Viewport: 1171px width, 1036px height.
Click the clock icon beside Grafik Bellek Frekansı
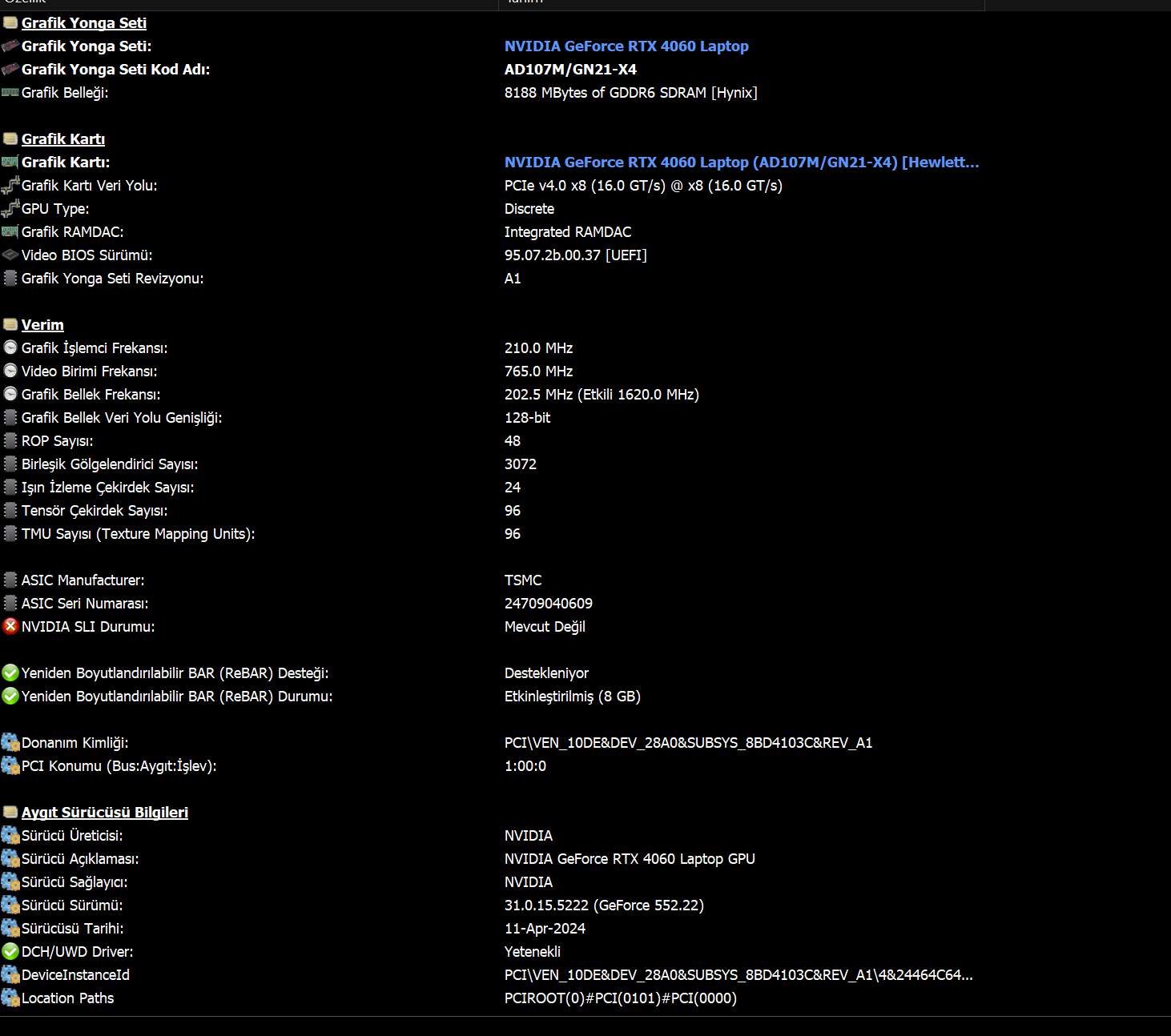[10, 395]
